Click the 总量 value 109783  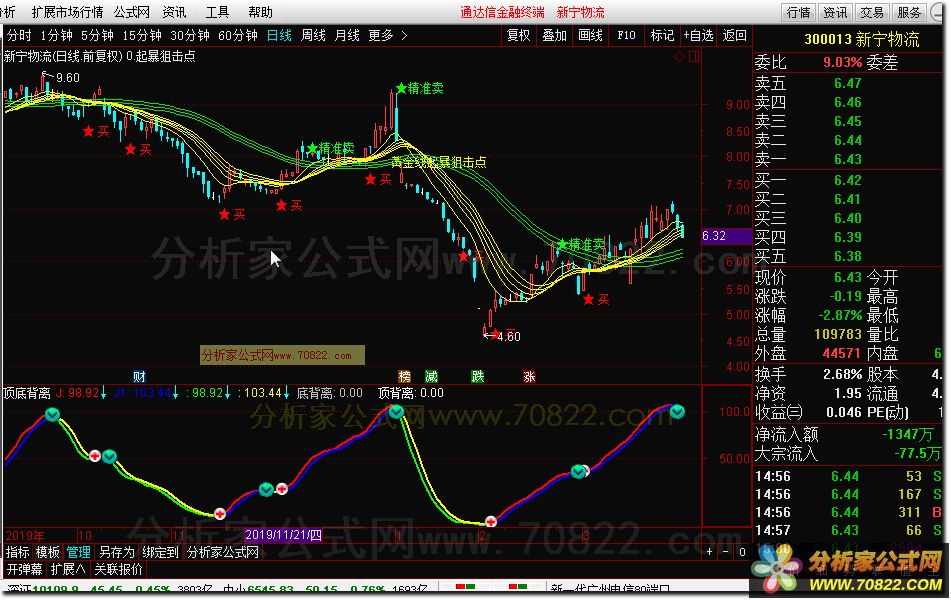(838, 334)
